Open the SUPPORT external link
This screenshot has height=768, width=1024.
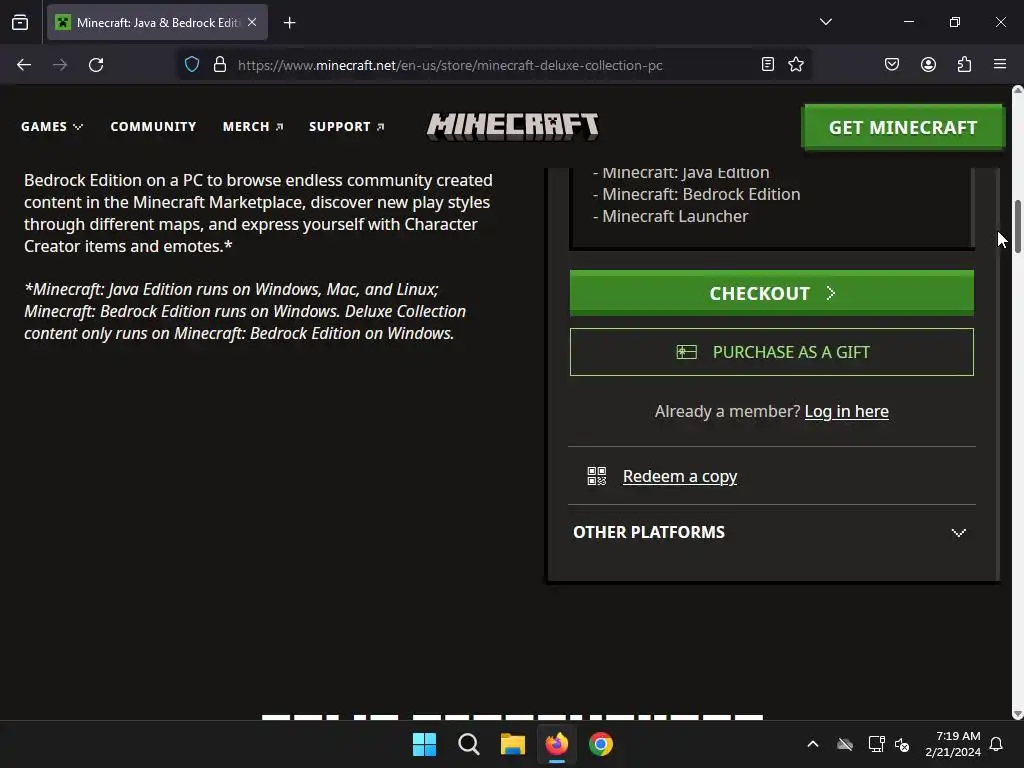point(346,127)
